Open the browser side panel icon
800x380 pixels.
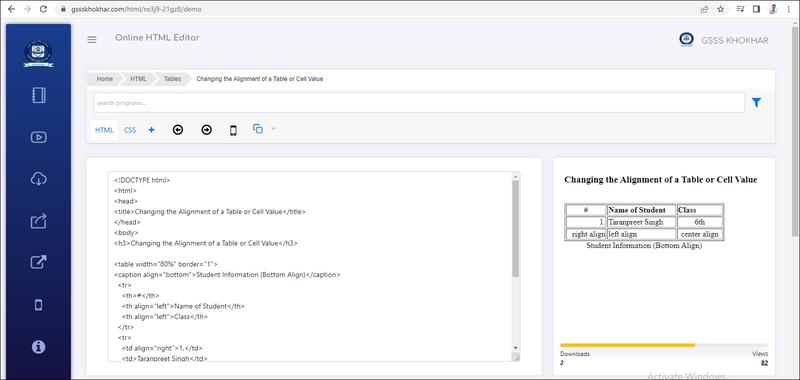(x=756, y=9)
